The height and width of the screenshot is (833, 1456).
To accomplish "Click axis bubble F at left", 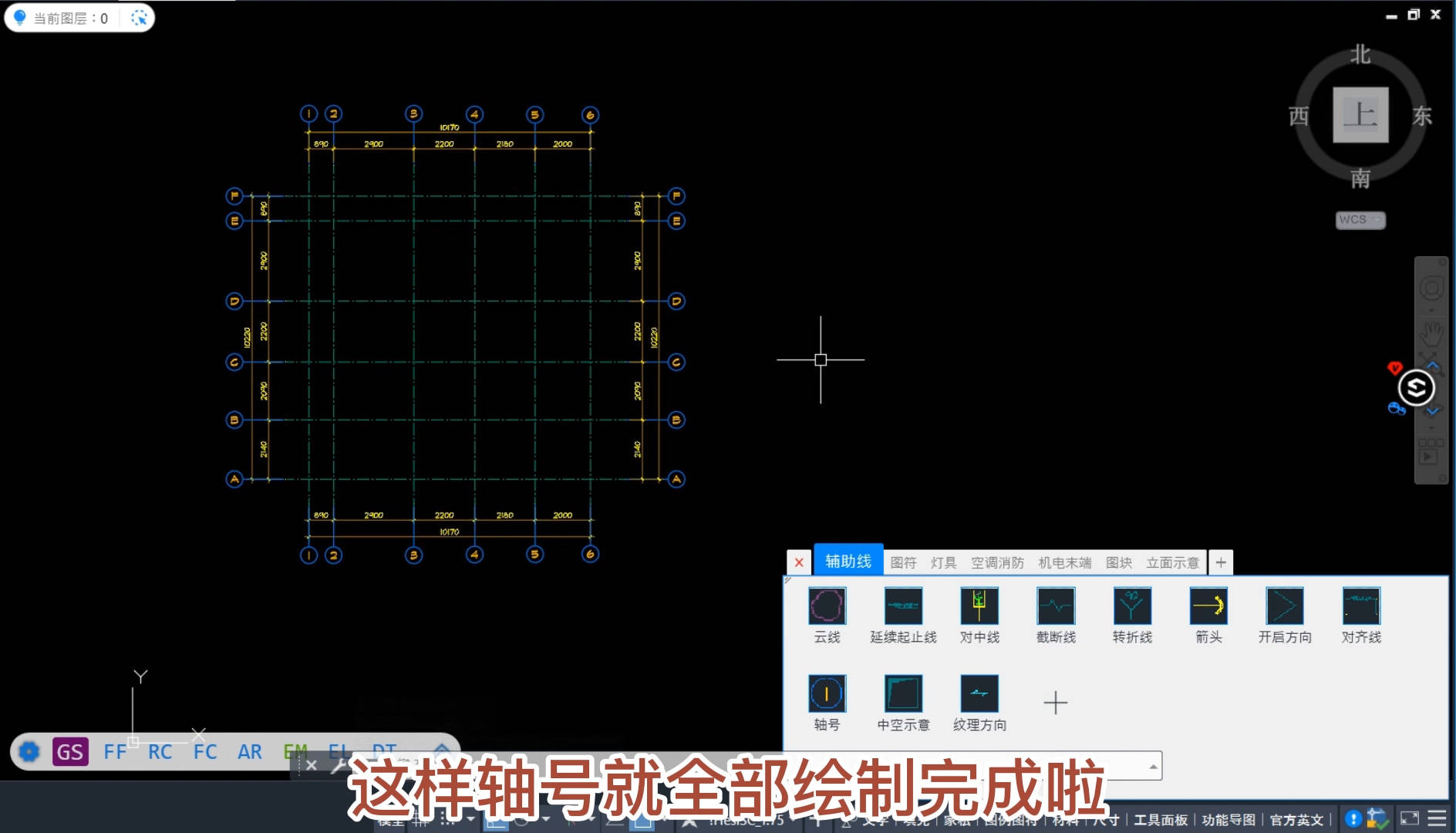I will point(235,196).
